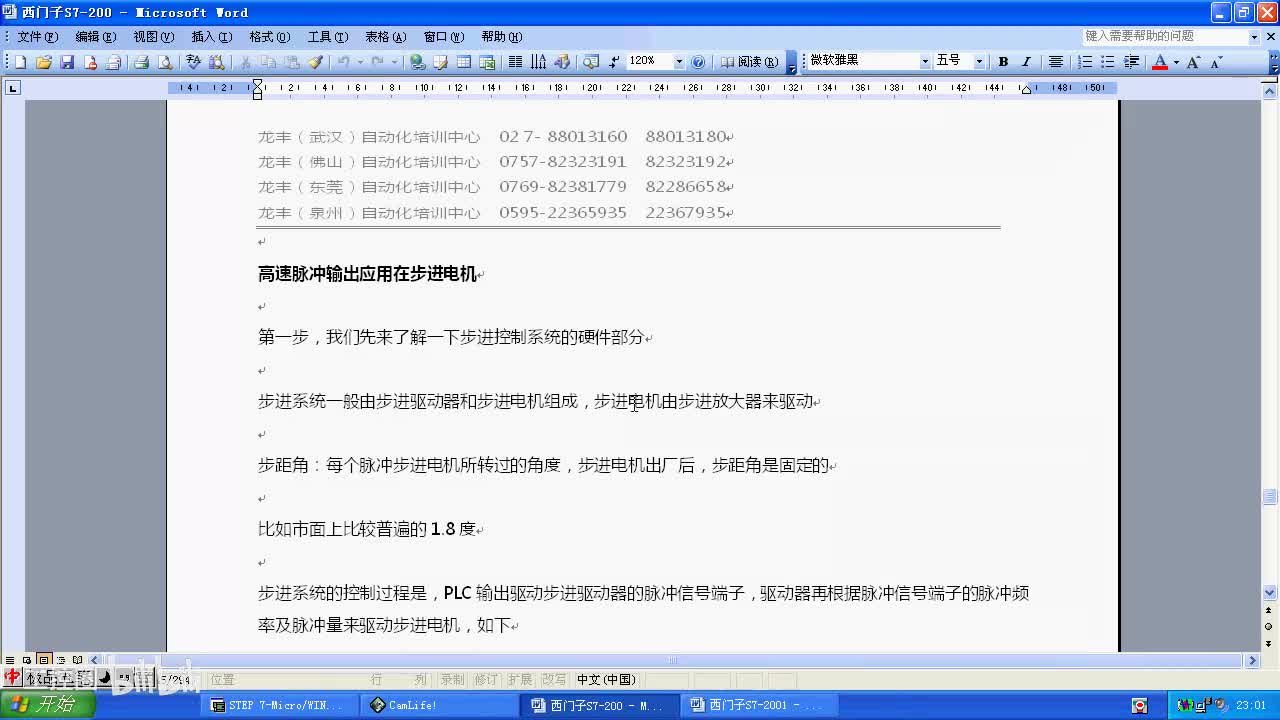This screenshot has width=1280, height=720.
Task: Insert a table from the toolbar
Action: click(x=464, y=62)
